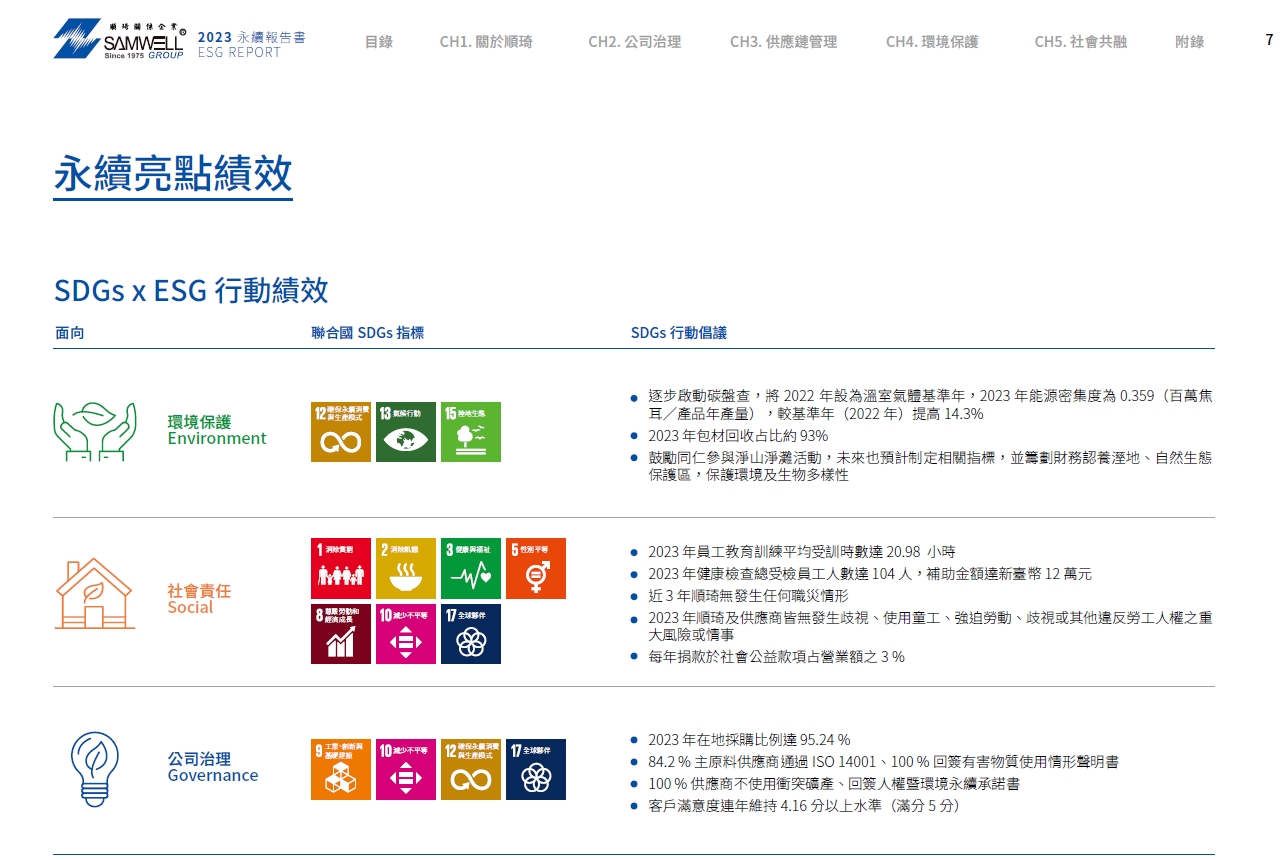This screenshot has height=860, width=1280.
Task: Click the 永續亮點績效 heading
Action: [x=173, y=173]
